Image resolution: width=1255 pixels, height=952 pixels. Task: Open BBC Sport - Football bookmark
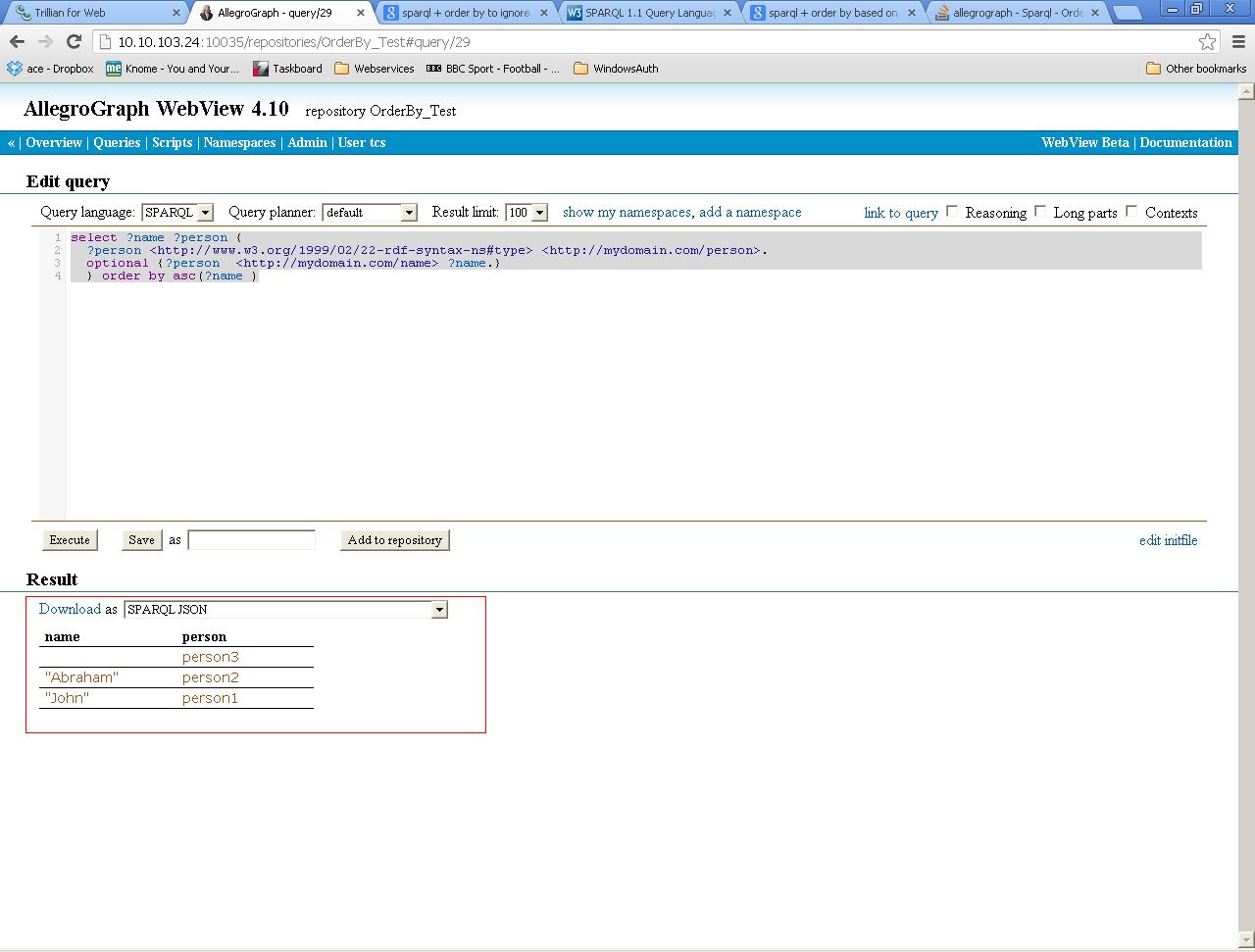coord(493,69)
